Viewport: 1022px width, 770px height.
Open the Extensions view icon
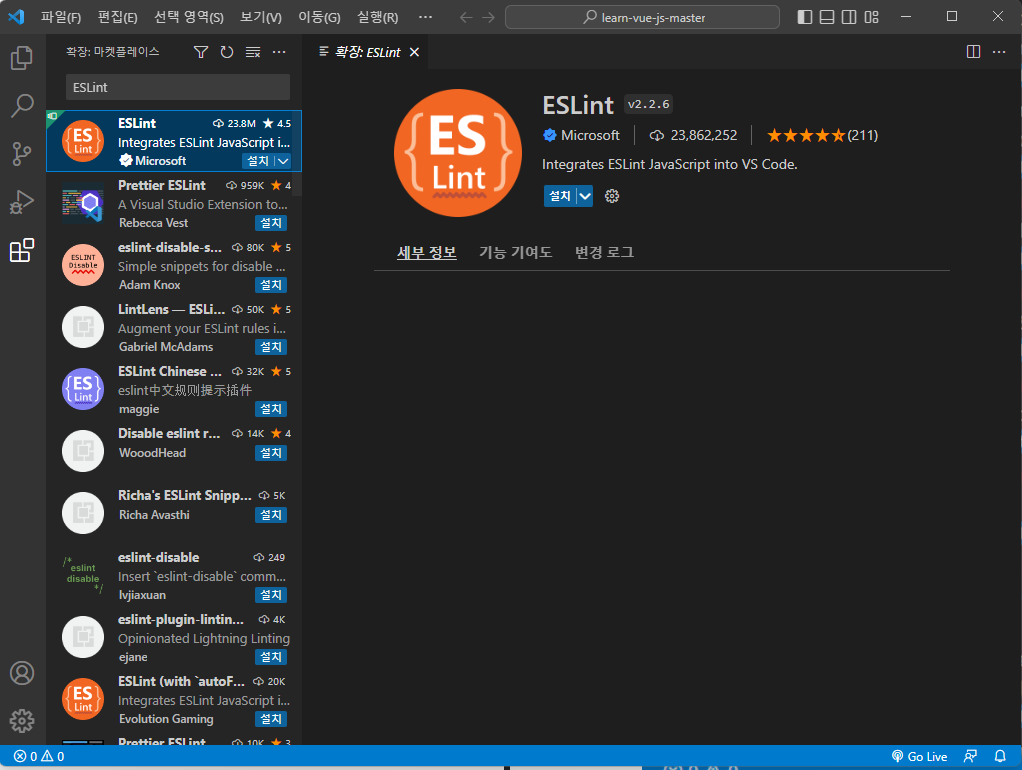pyautogui.click(x=22, y=250)
